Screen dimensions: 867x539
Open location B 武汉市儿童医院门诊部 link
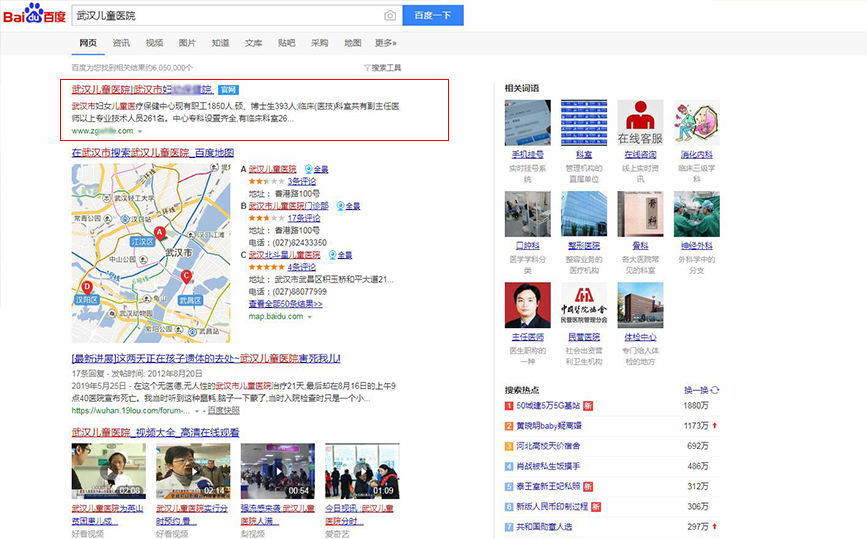288,206
